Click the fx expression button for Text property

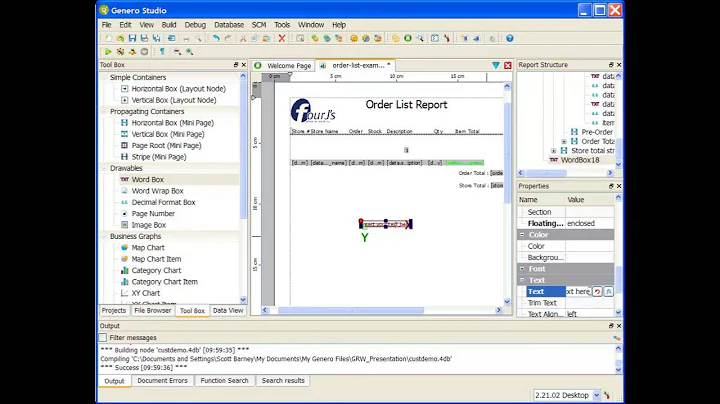(608, 292)
